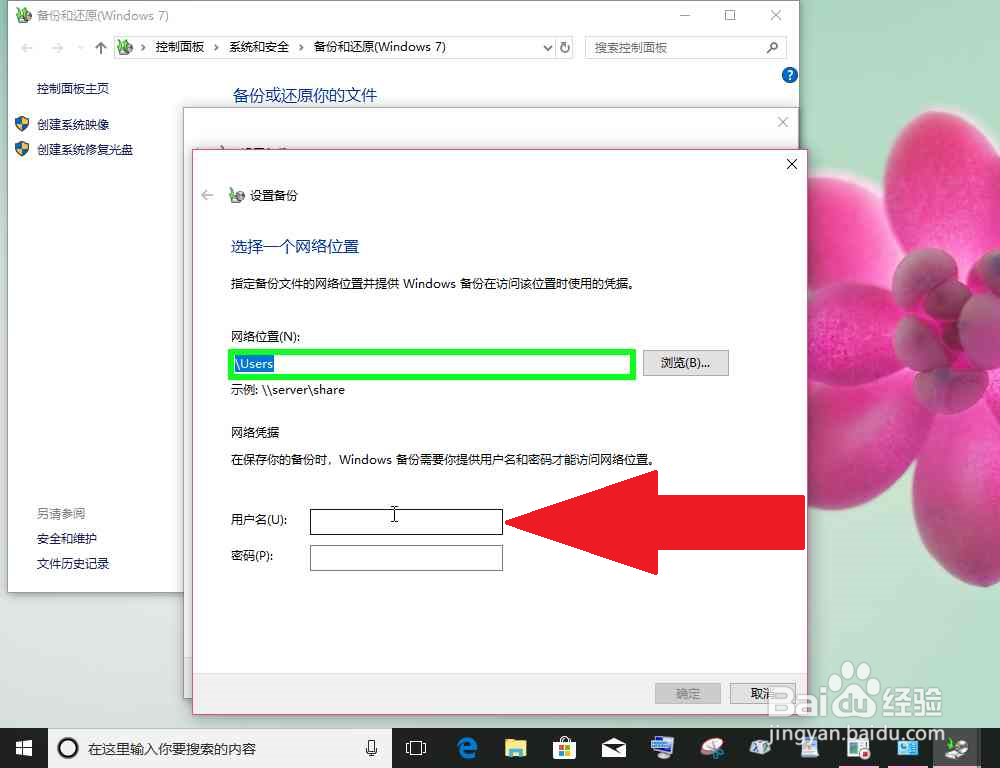1000x768 pixels.
Task: Click the blue help question mark icon
Action: click(790, 75)
